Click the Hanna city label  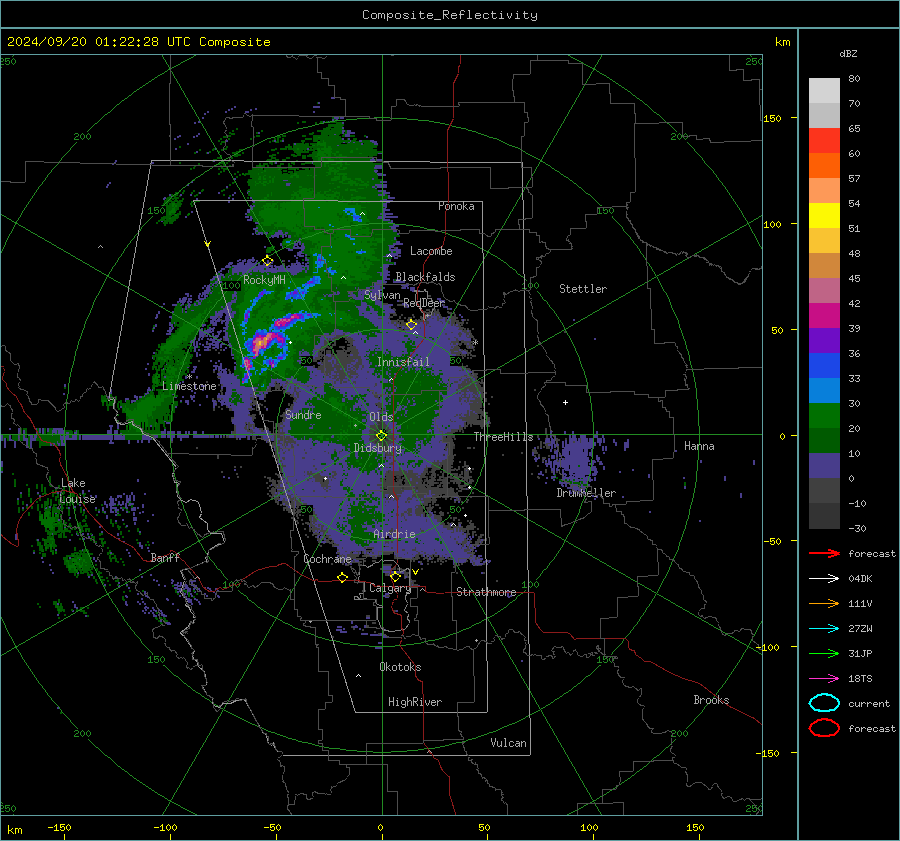[699, 446]
